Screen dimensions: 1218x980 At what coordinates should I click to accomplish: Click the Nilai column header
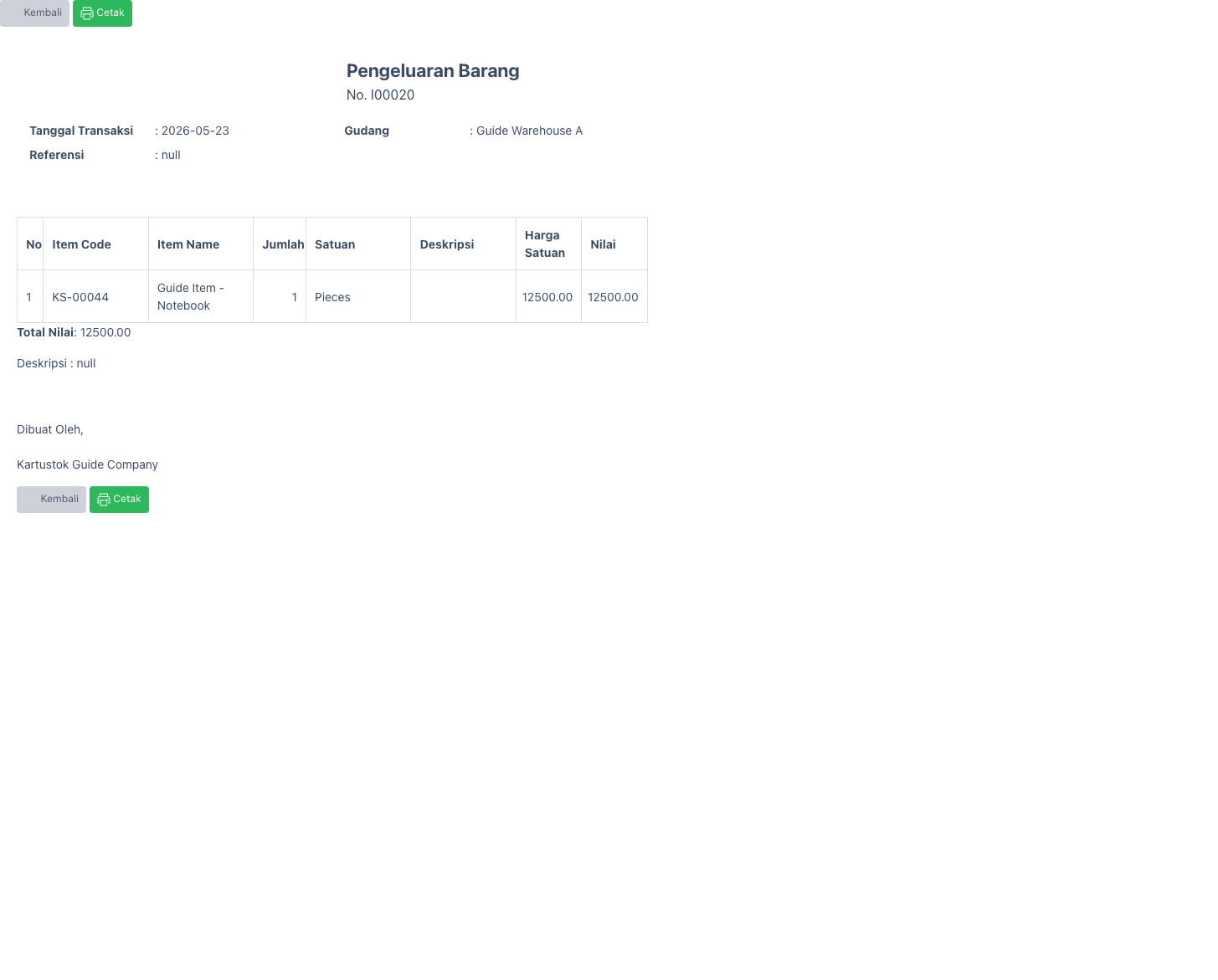[614, 244]
